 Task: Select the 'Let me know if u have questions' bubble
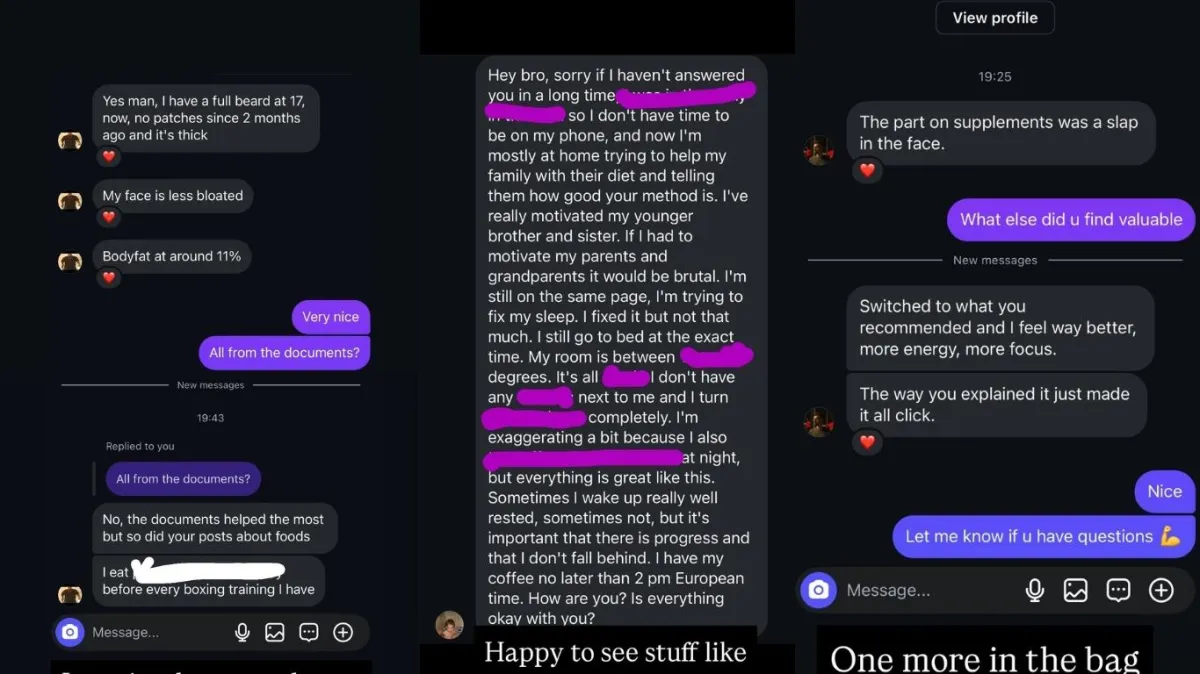point(1043,537)
